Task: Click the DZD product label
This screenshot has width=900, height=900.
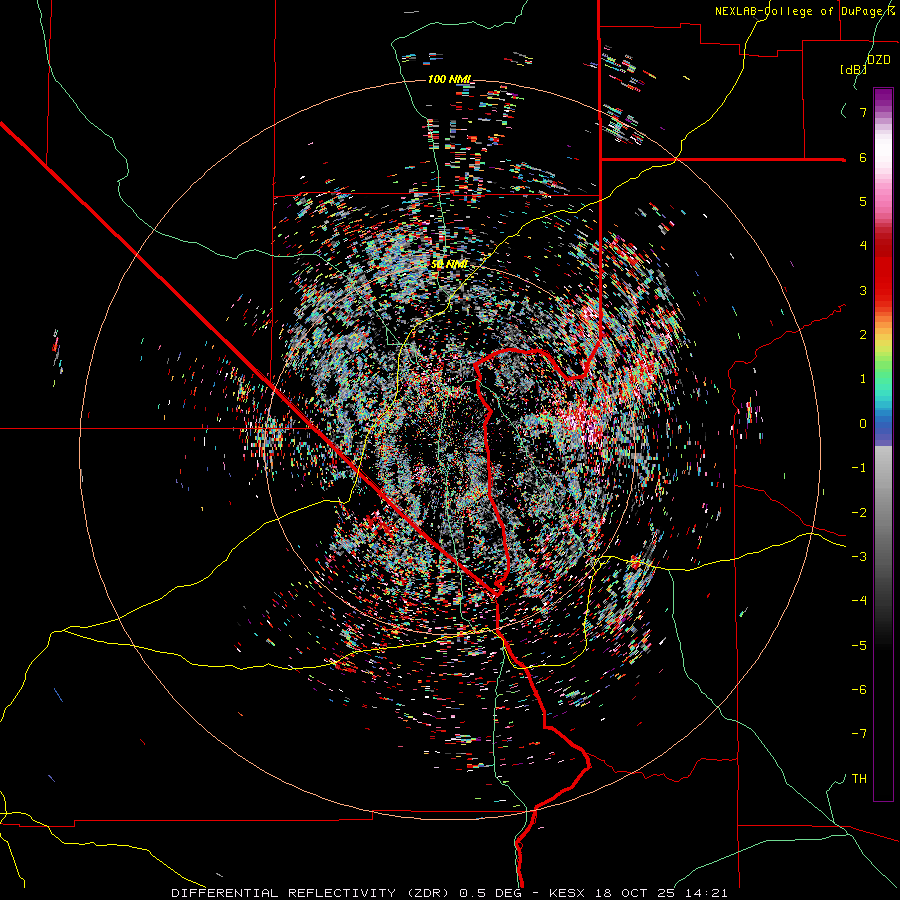Action: (878, 60)
